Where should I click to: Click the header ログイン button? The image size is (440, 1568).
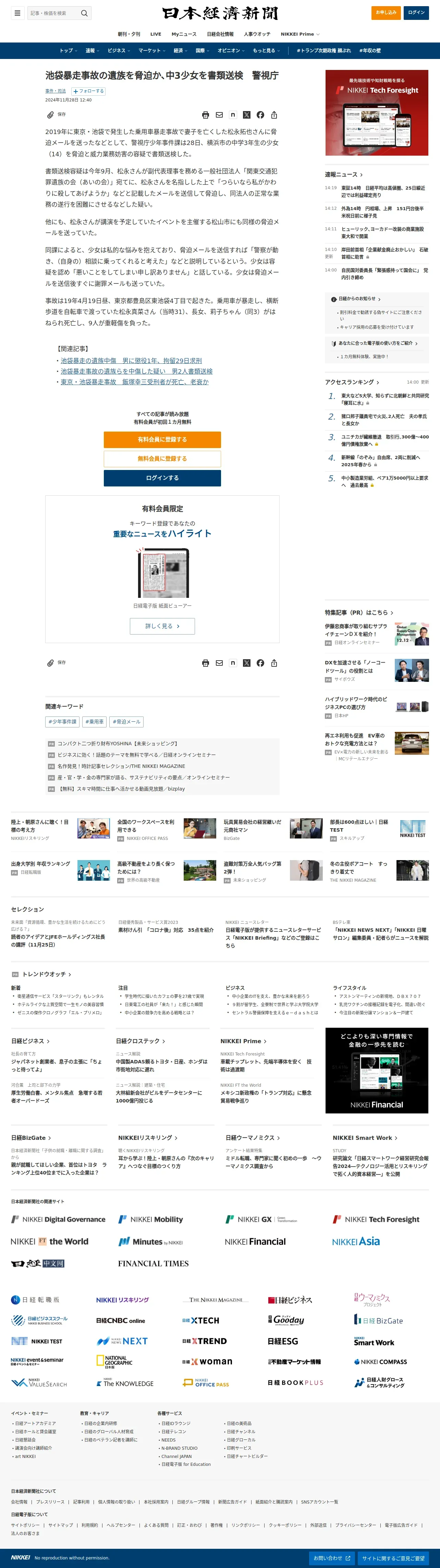pyautogui.click(x=416, y=13)
